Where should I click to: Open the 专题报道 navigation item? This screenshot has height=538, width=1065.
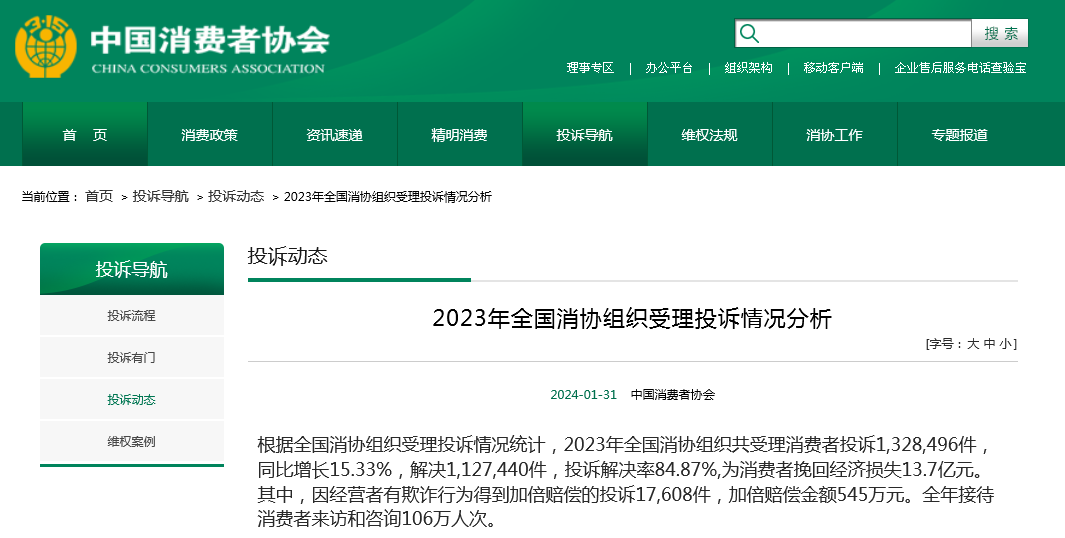960,135
